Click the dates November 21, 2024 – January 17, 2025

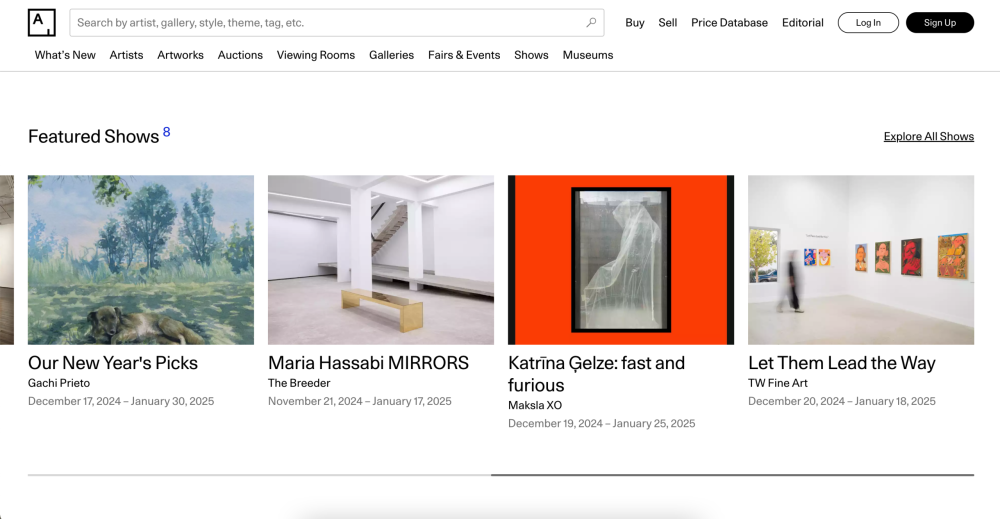click(x=360, y=401)
